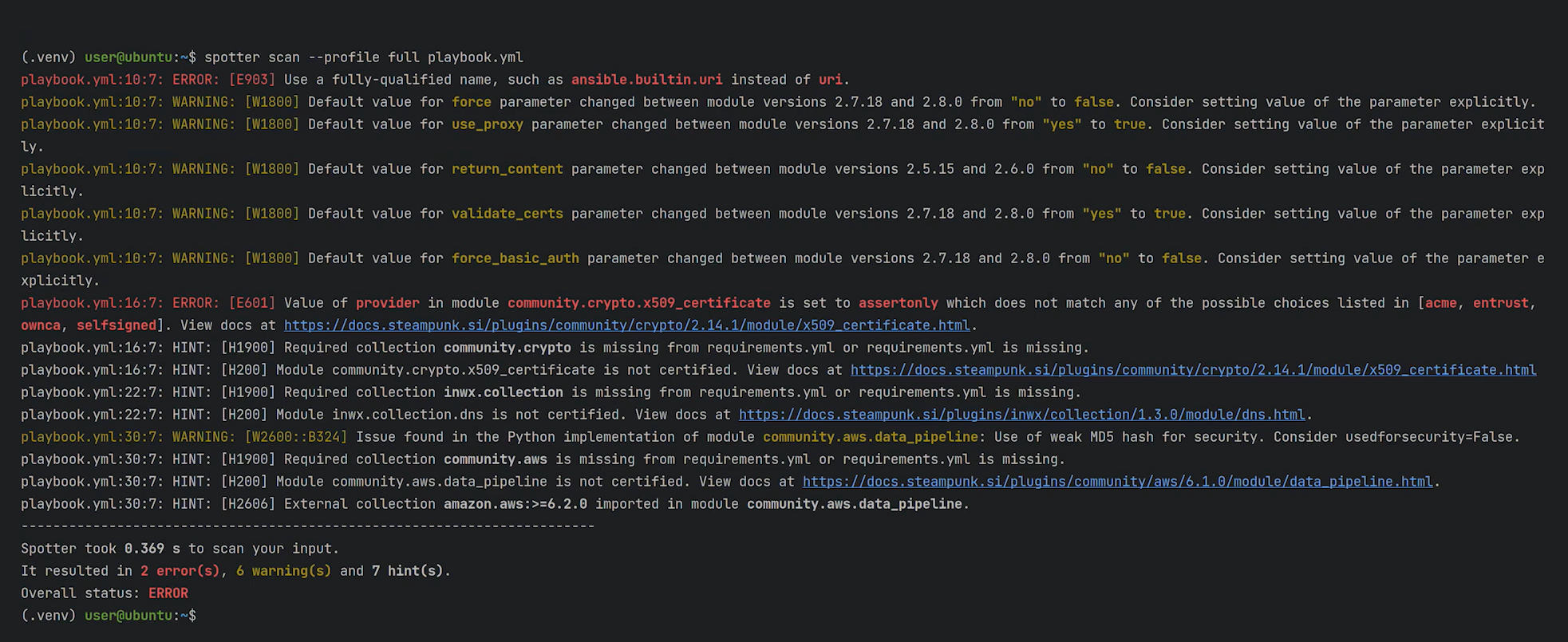Click the [E903] error code
The height and width of the screenshot is (642, 1568).
pyautogui.click(x=251, y=80)
